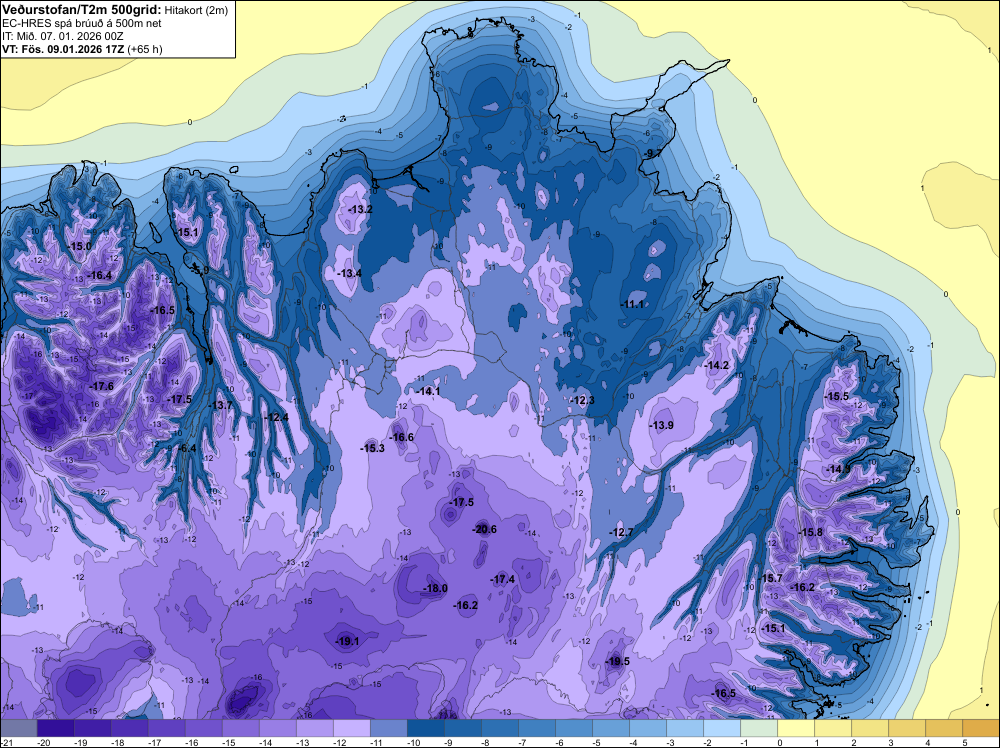The image size is (1000, 748).
Task: Click the -15.7 temperature label
Action: point(771,578)
